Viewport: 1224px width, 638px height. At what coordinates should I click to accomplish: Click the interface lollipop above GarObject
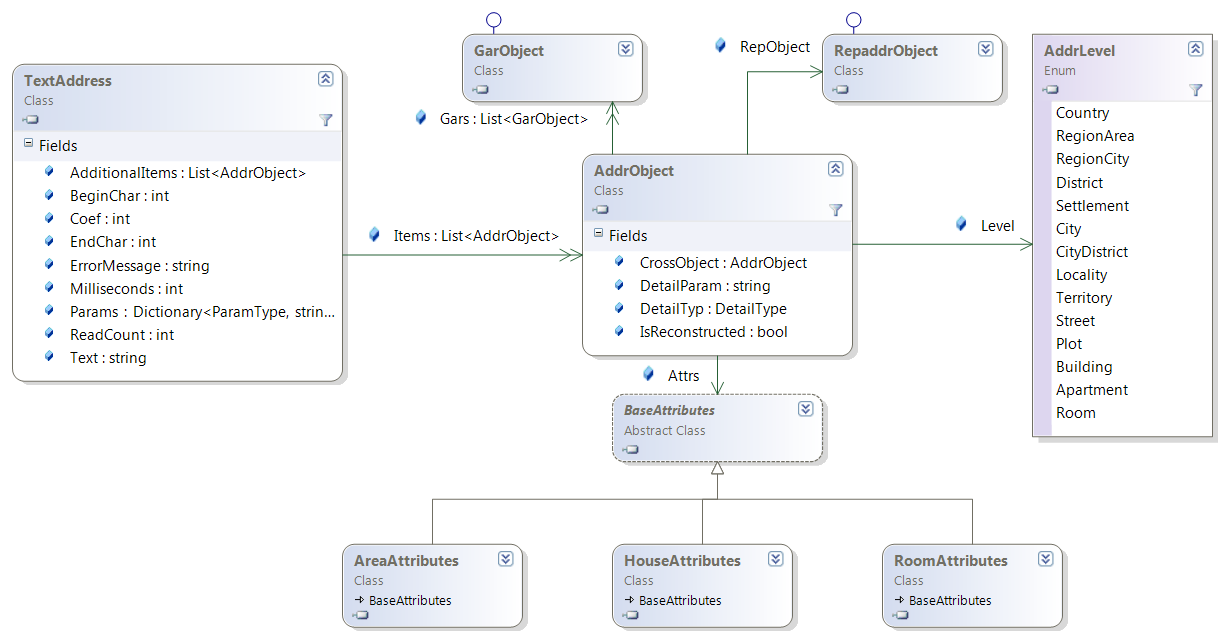point(492,20)
